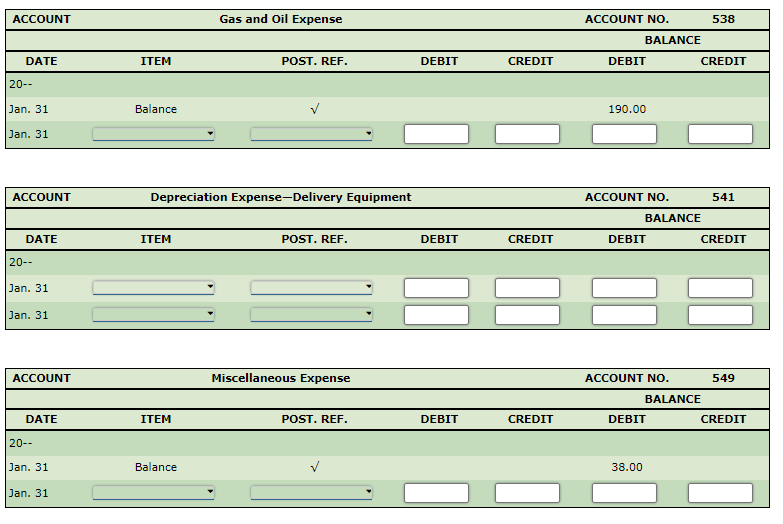Click Debit field in first Depreciation Expense row
Viewport: 783px width, 524px height.
pyautogui.click(x=436, y=288)
